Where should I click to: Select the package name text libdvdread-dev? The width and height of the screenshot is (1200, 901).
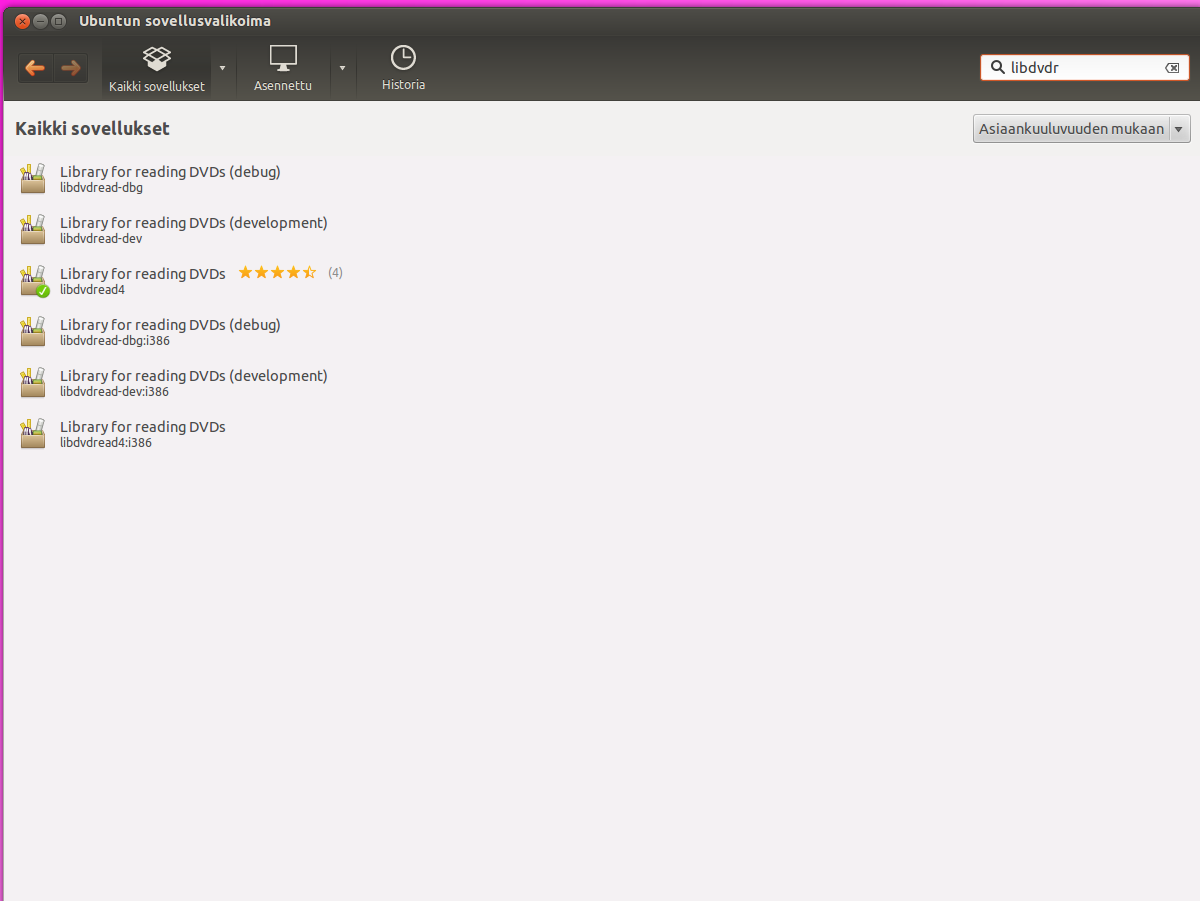[101, 239]
